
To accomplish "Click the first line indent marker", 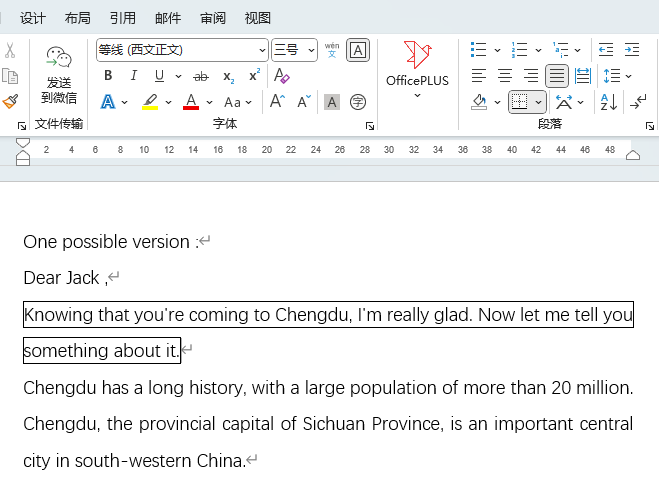I will coord(23,142).
